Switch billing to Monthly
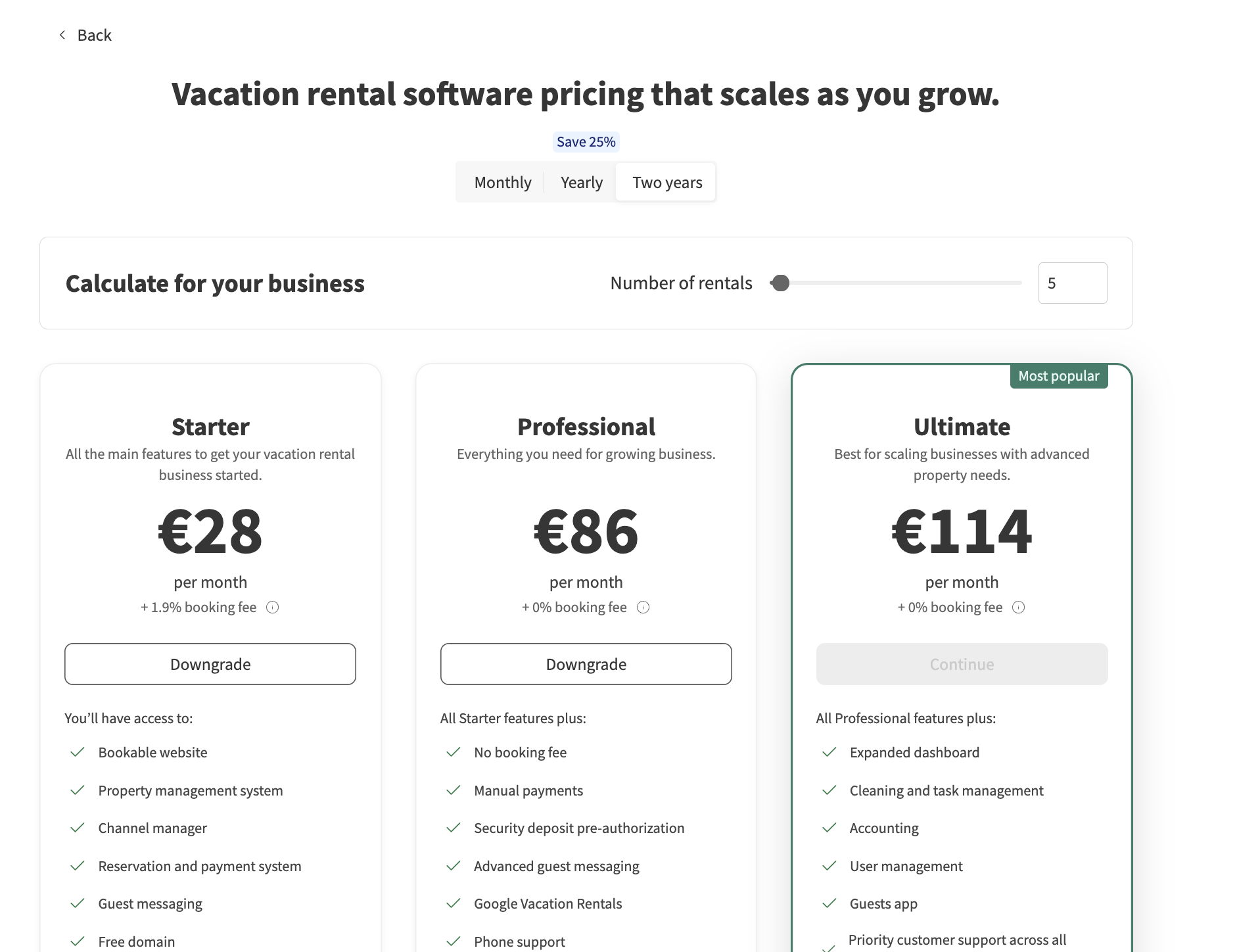Viewport: 1237px width, 952px height. click(x=503, y=182)
